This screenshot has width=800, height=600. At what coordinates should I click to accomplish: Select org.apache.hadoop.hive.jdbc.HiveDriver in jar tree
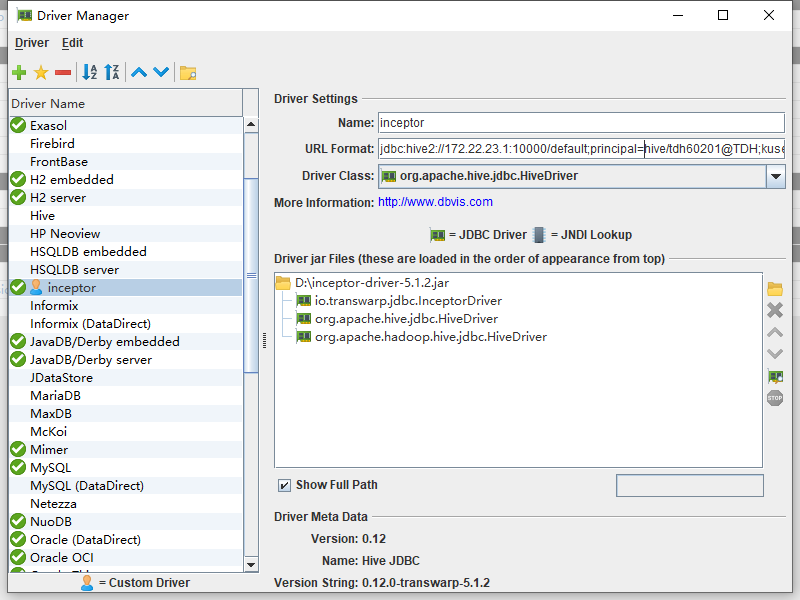coord(430,337)
